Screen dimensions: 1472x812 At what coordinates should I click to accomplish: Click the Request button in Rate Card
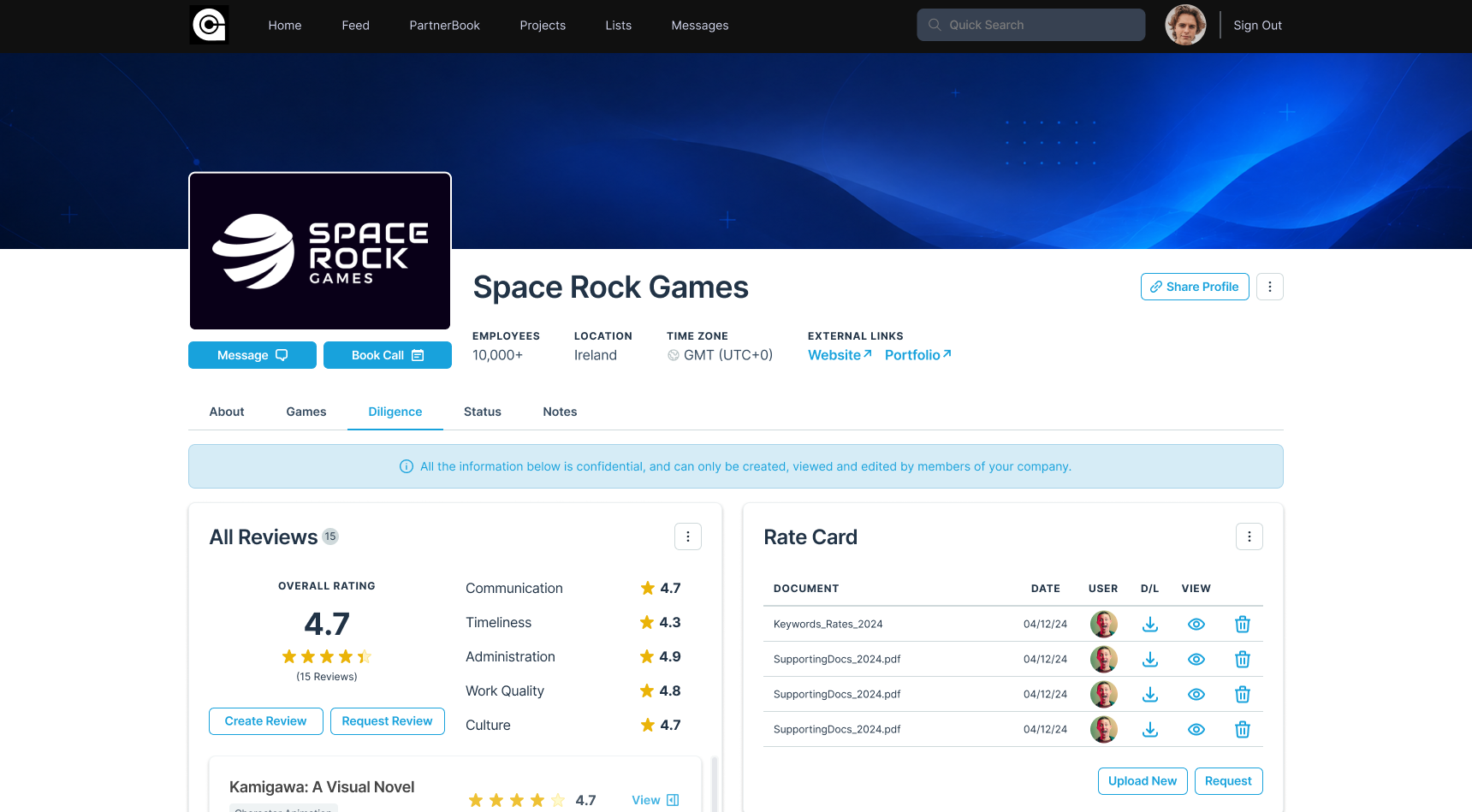1229,781
